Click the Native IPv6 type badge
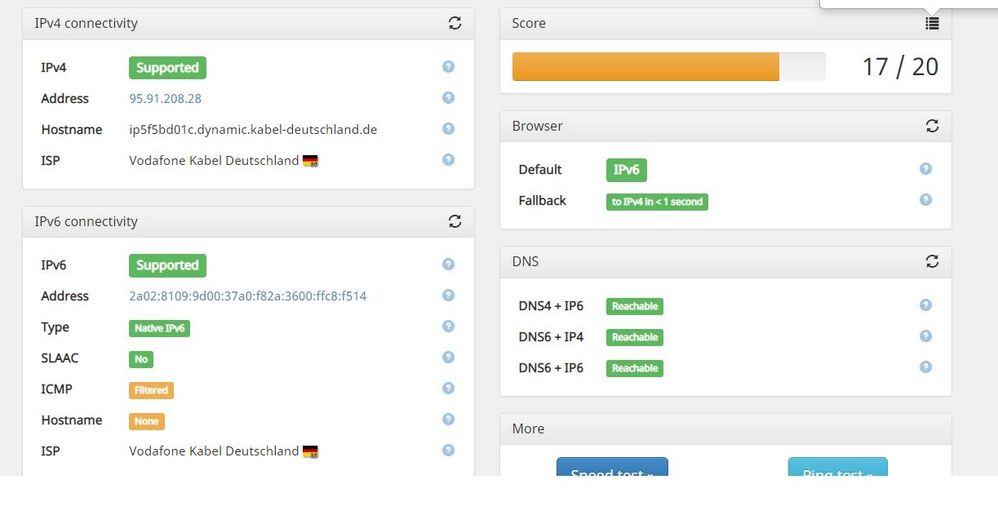The image size is (998, 529). (159, 328)
